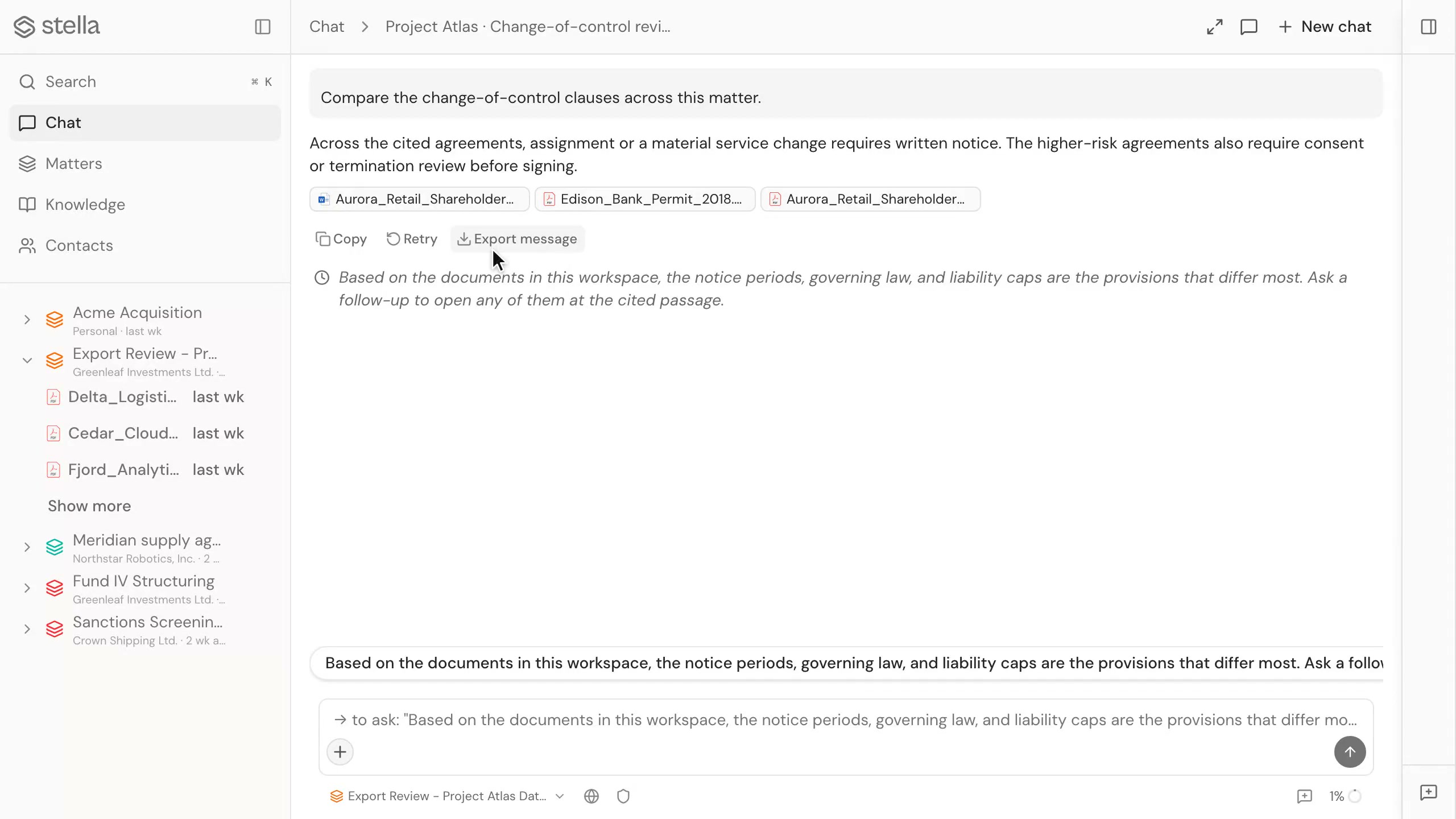Open chat history speech bubble icon
Image resolution: width=1456 pixels, height=819 pixels.
(1248, 27)
